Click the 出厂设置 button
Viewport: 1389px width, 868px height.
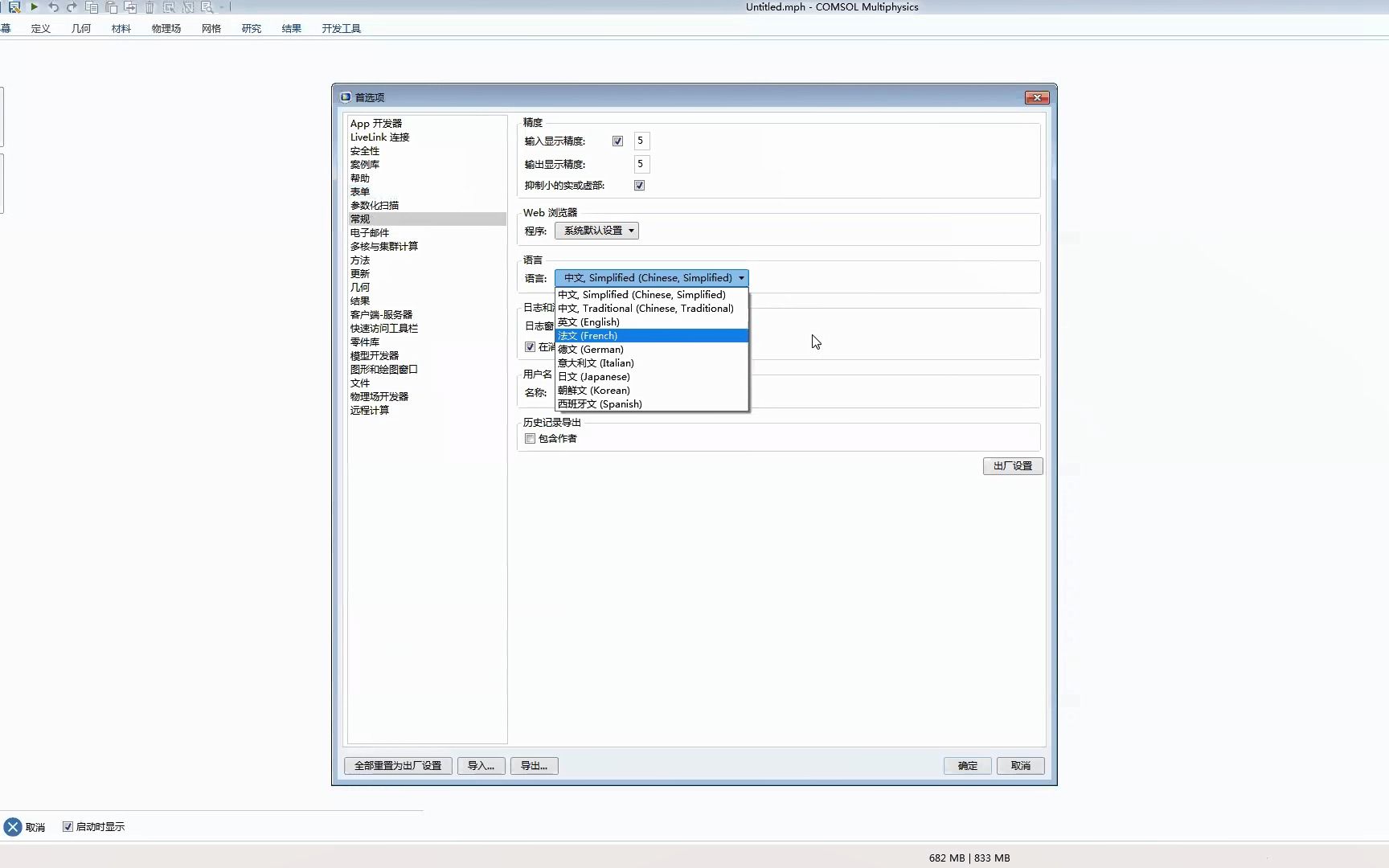point(1012,465)
